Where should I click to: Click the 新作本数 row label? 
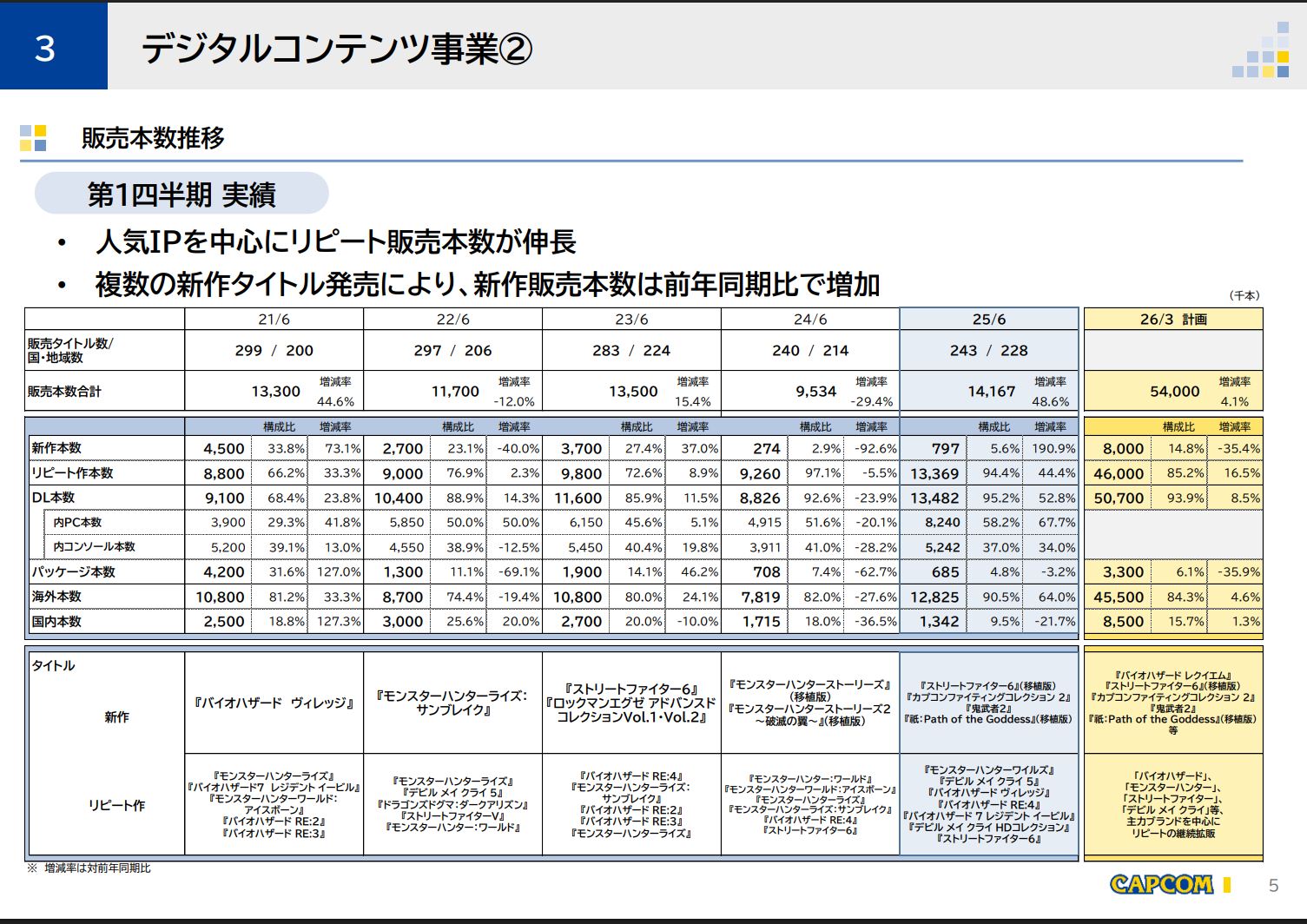coord(56,448)
